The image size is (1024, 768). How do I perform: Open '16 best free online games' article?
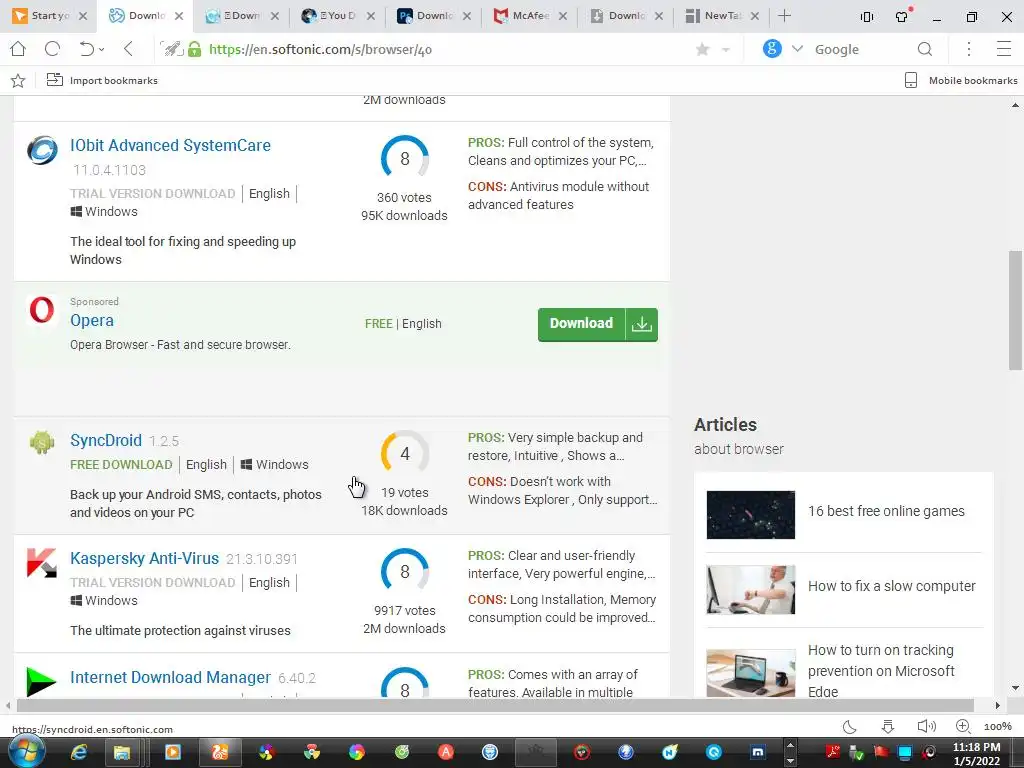[x=886, y=511]
